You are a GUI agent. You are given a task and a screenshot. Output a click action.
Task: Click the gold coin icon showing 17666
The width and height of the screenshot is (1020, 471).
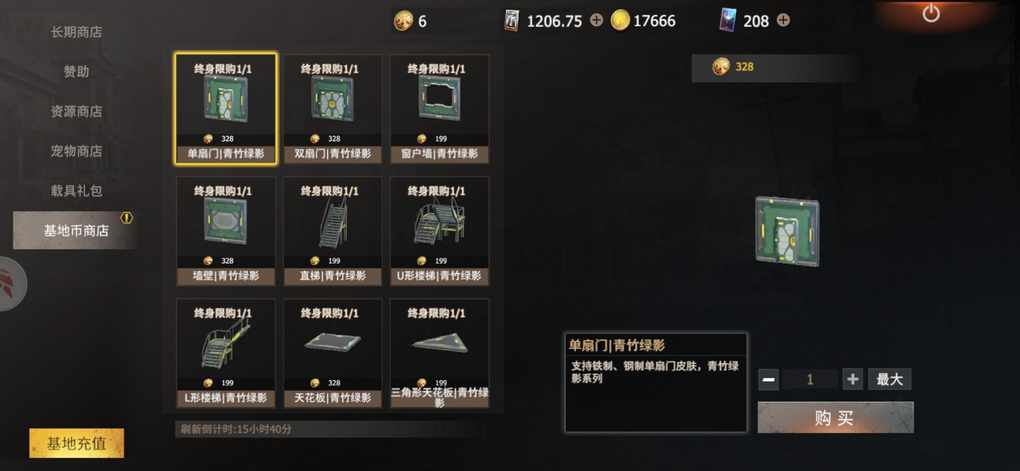point(620,21)
